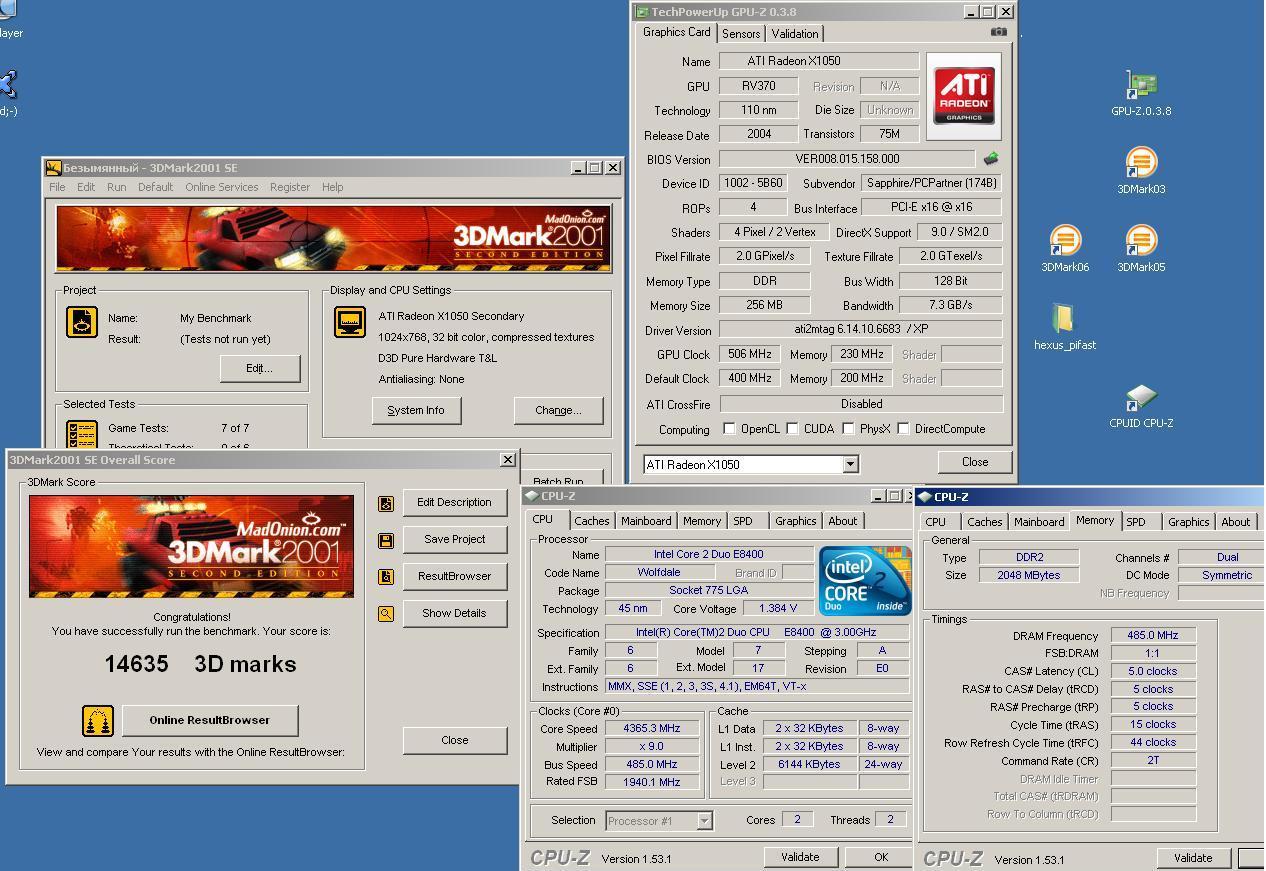The width and height of the screenshot is (1266, 871).
Task: Click the 3DMark2001 SE title bar icon
Action: point(54,168)
